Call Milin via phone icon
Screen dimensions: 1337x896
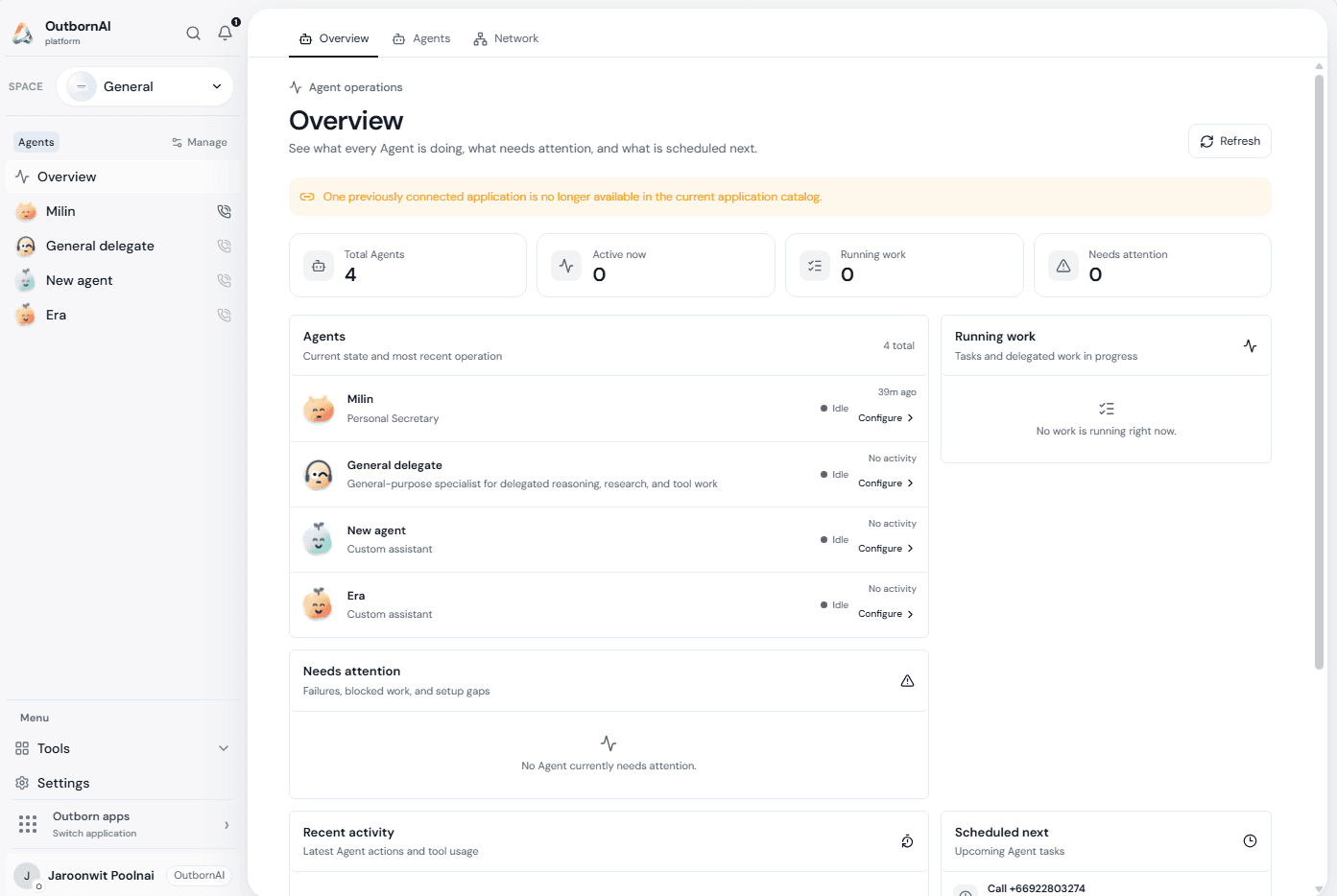point(225,211)
